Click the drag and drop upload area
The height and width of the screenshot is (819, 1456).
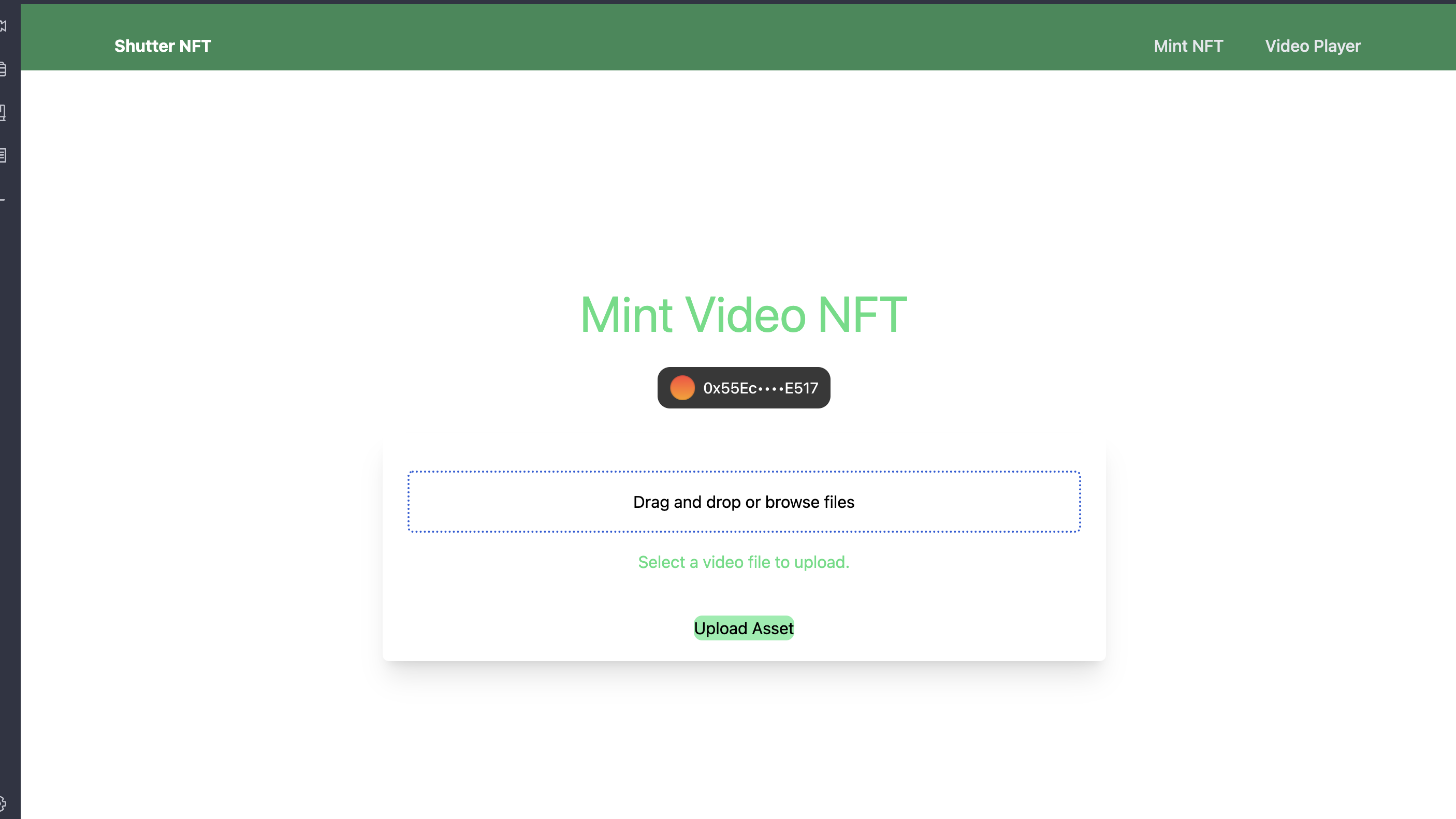[x=743, y=501]
